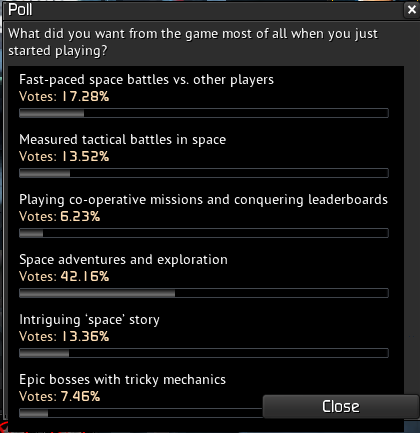Click the Fast-paced space battles progress bar
420x433 pixels.
tap(204, 113)
